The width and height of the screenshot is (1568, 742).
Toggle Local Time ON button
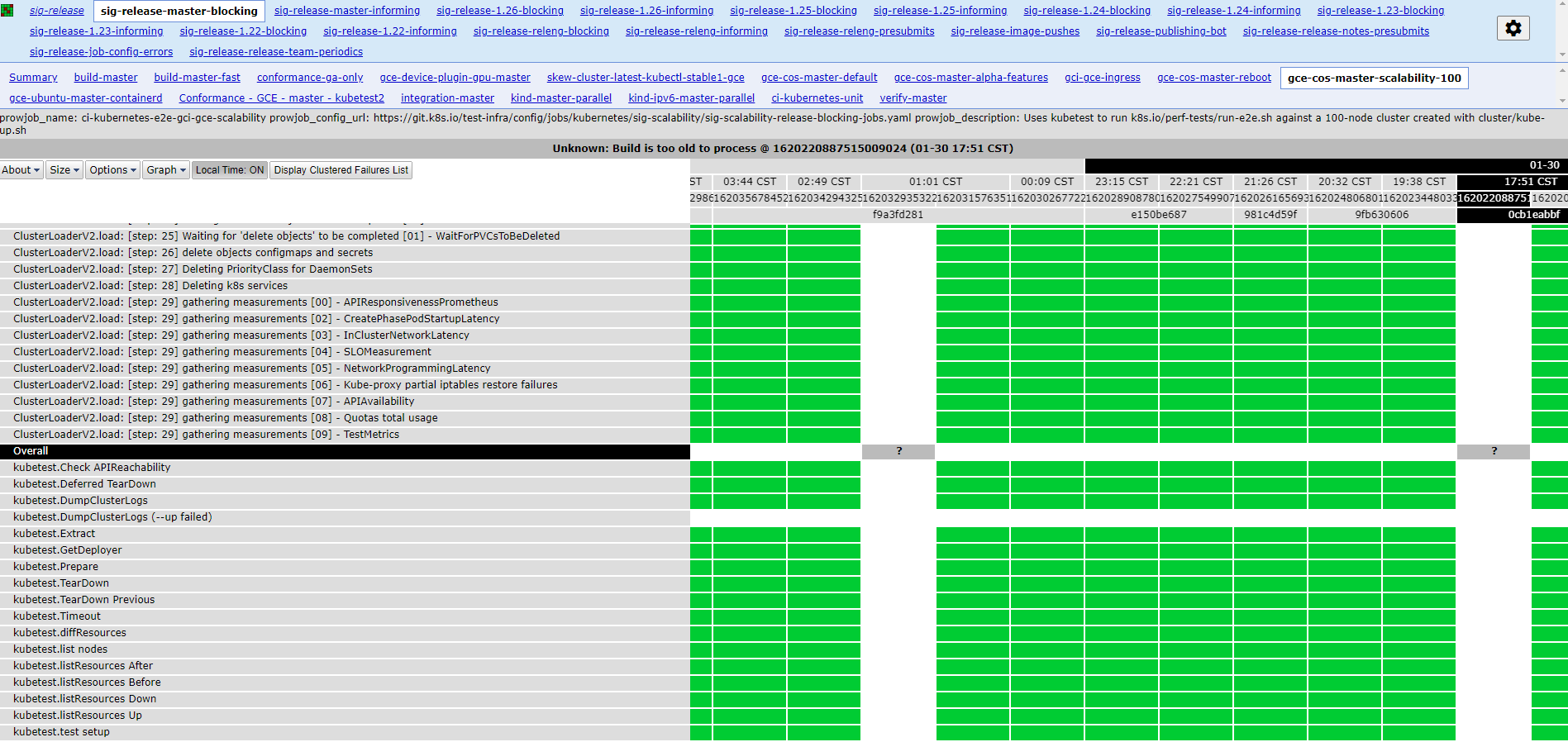pyautogui.click(x=230, y=170)
